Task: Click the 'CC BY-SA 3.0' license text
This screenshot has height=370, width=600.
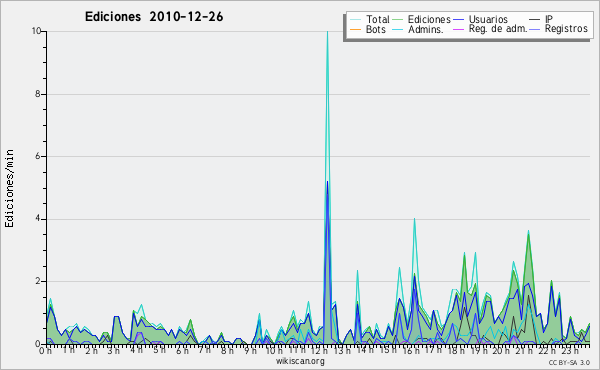Action: 569,362
